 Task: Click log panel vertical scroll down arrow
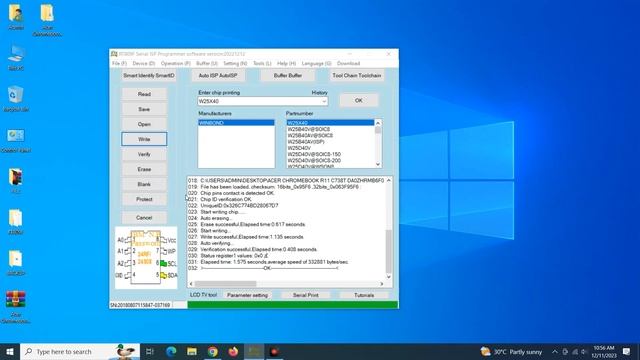[x=389, y=277]
